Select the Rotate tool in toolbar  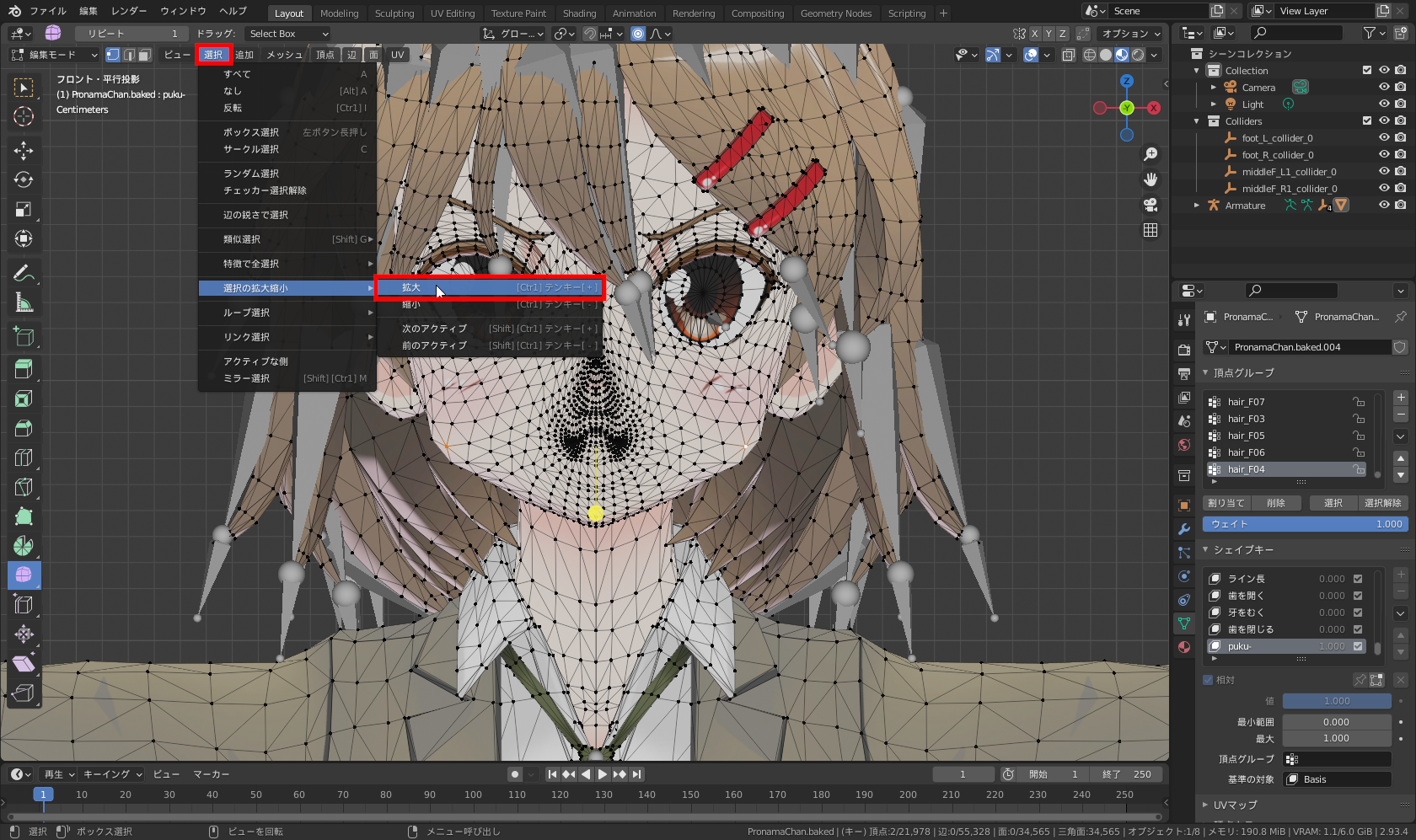pos(24,180)
